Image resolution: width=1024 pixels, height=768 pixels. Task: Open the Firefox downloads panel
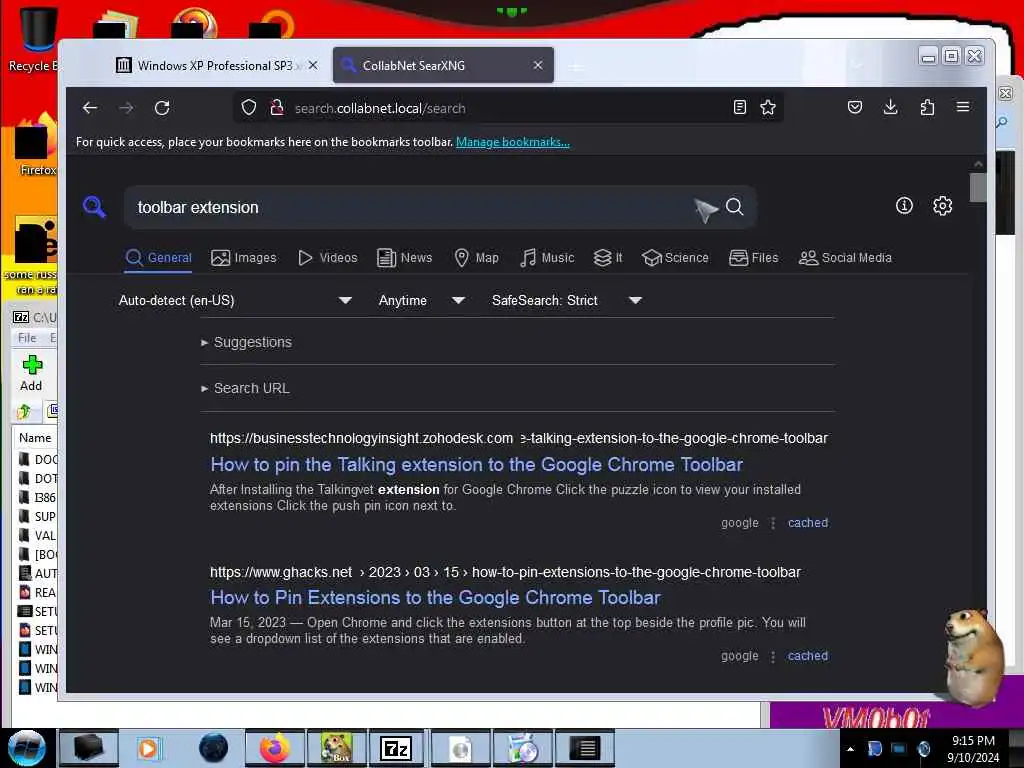(890, 107)
